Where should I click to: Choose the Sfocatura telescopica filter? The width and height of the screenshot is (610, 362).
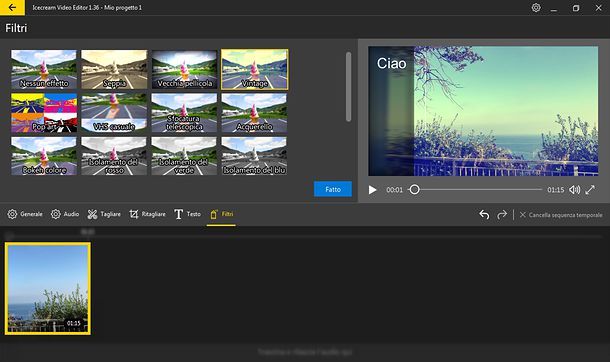tap(184, 113)
